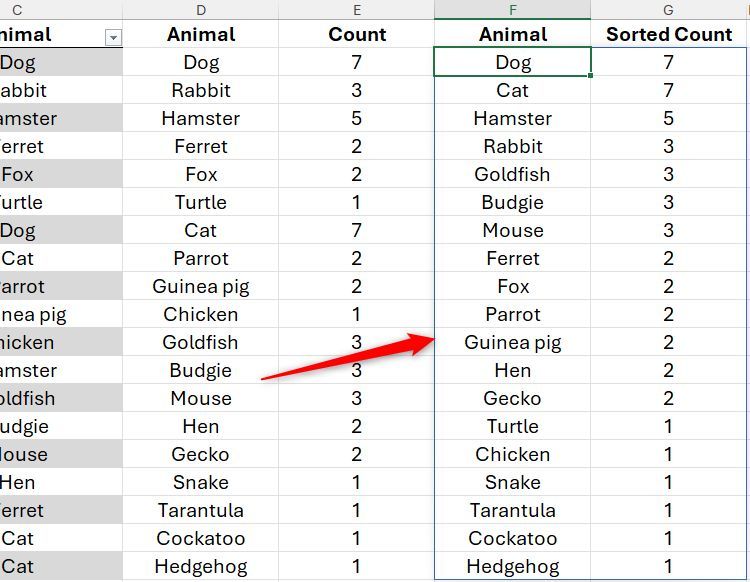750x582 pixels.
Task: Select the Goldfish cell in column D
Action: 201,342
